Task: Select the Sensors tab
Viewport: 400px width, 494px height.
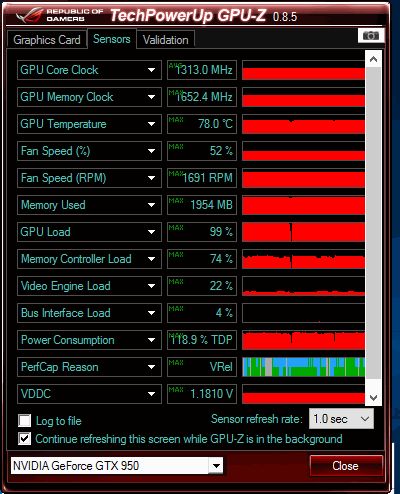Action: pos(112,39)
